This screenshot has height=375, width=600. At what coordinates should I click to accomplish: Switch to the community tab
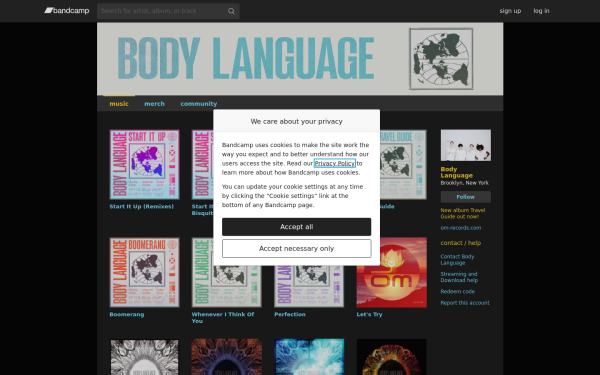pos(199,104)
